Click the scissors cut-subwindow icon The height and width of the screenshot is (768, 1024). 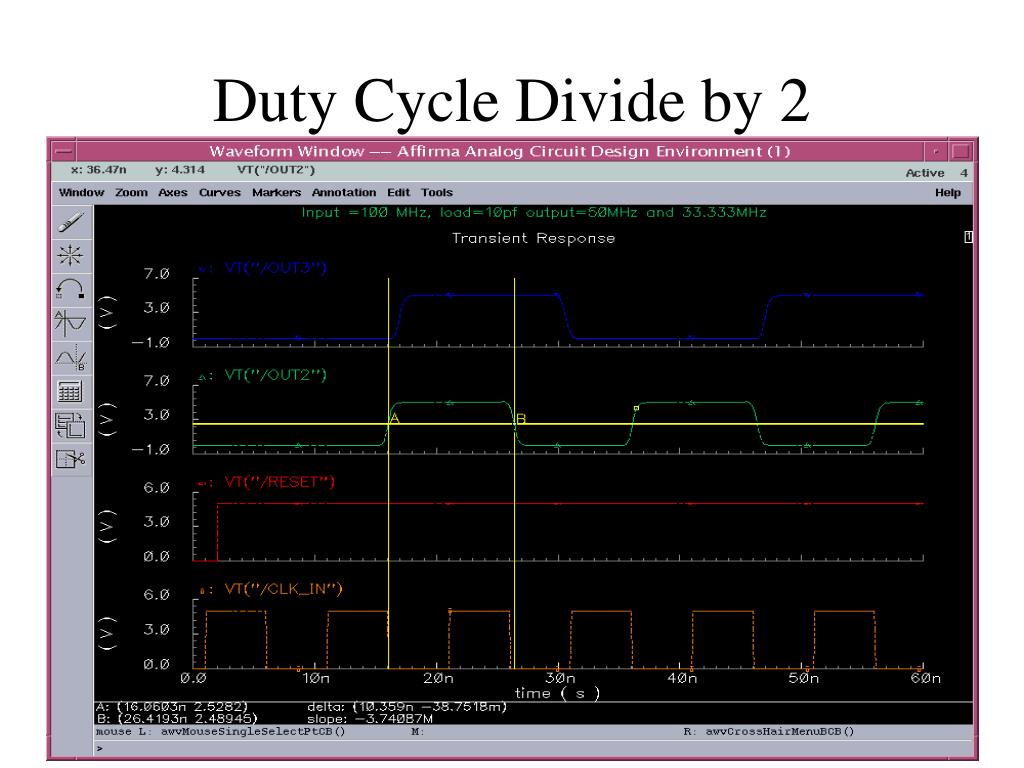coord(71,459)
